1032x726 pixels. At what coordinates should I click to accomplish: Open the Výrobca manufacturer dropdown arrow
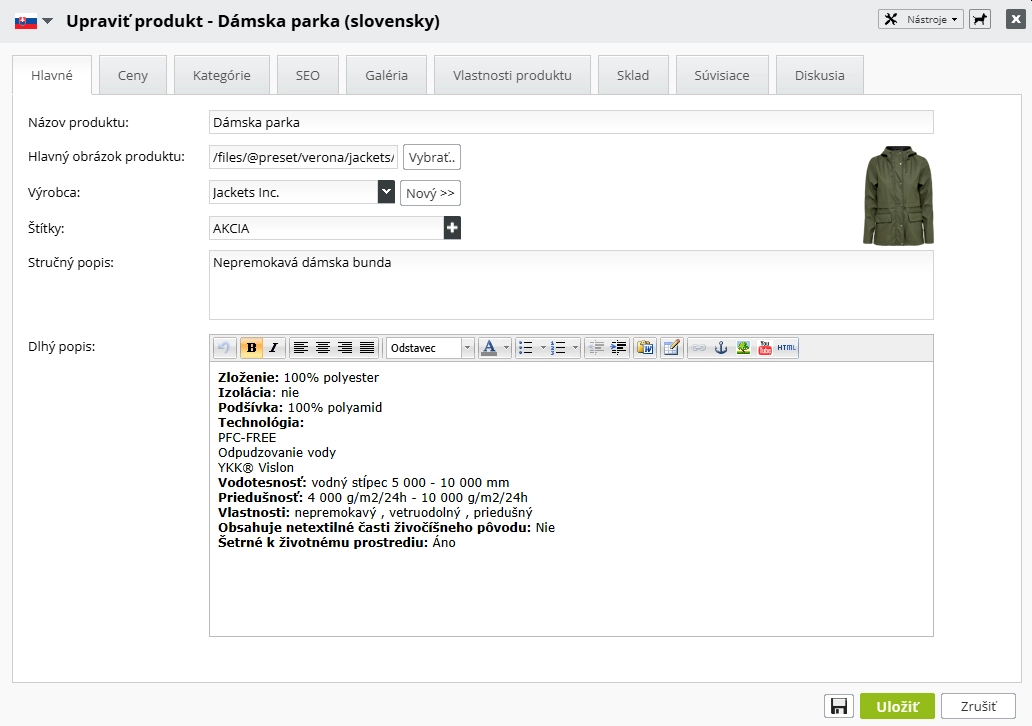(x=386, y=192)
